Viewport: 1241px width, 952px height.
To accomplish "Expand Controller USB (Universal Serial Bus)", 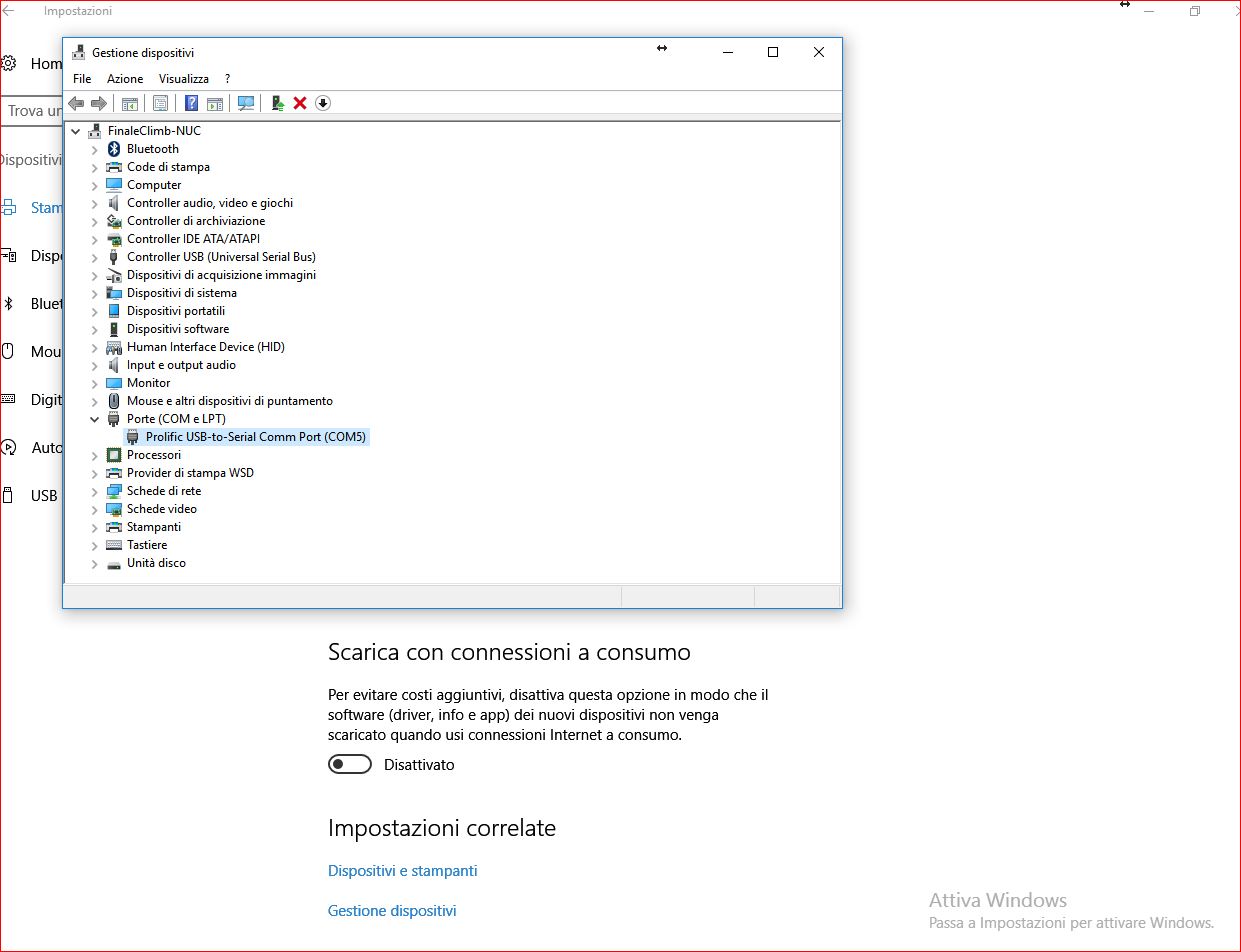I will pos(95,257).
